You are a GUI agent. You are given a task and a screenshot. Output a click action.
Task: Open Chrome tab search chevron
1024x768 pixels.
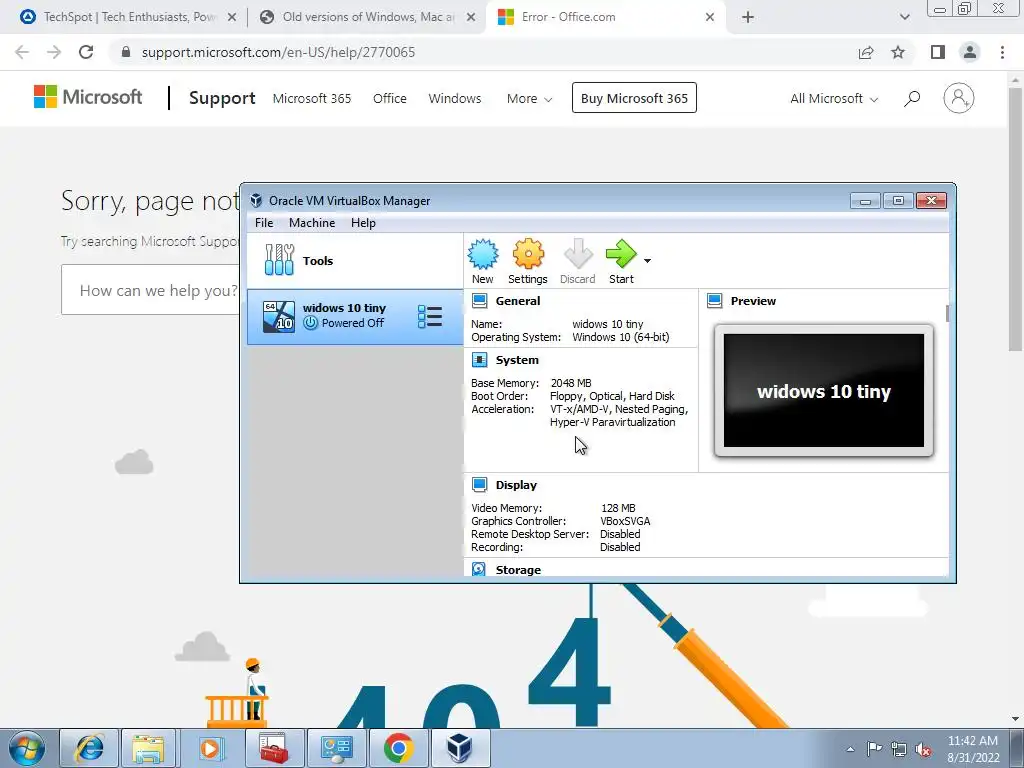[x=904, y=17]
